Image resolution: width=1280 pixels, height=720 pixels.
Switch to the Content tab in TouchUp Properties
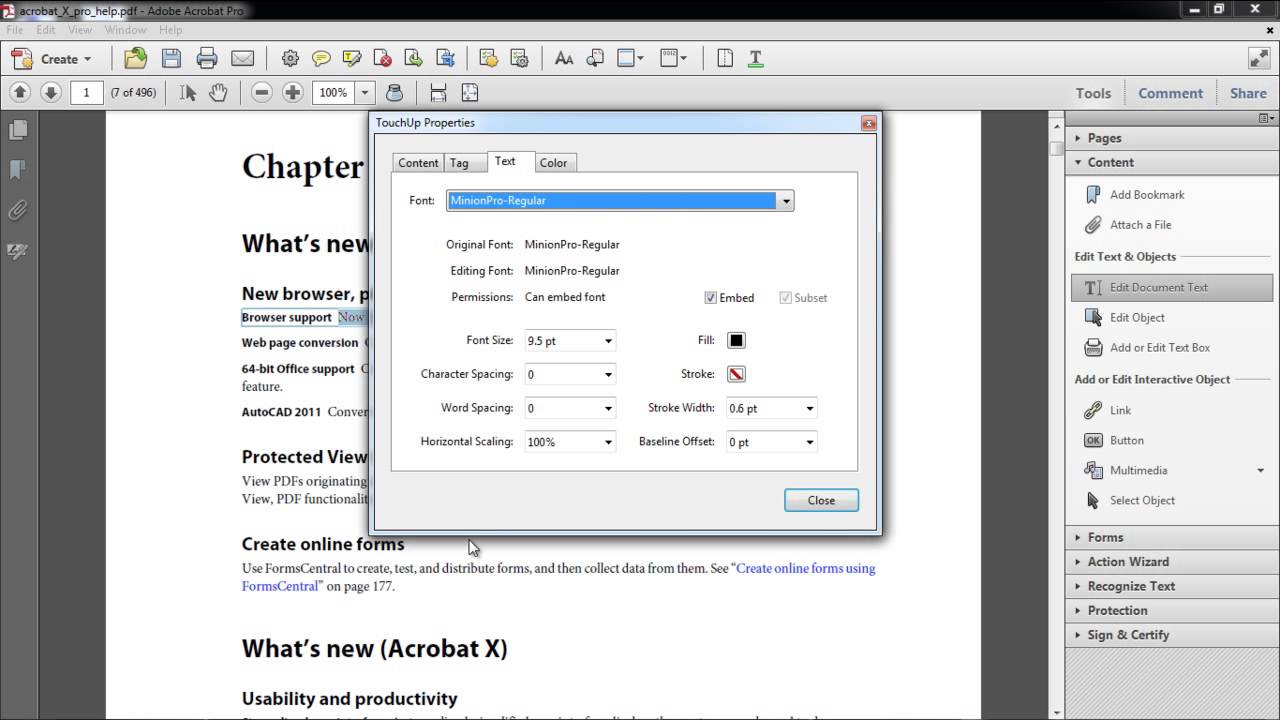[418, 163]
